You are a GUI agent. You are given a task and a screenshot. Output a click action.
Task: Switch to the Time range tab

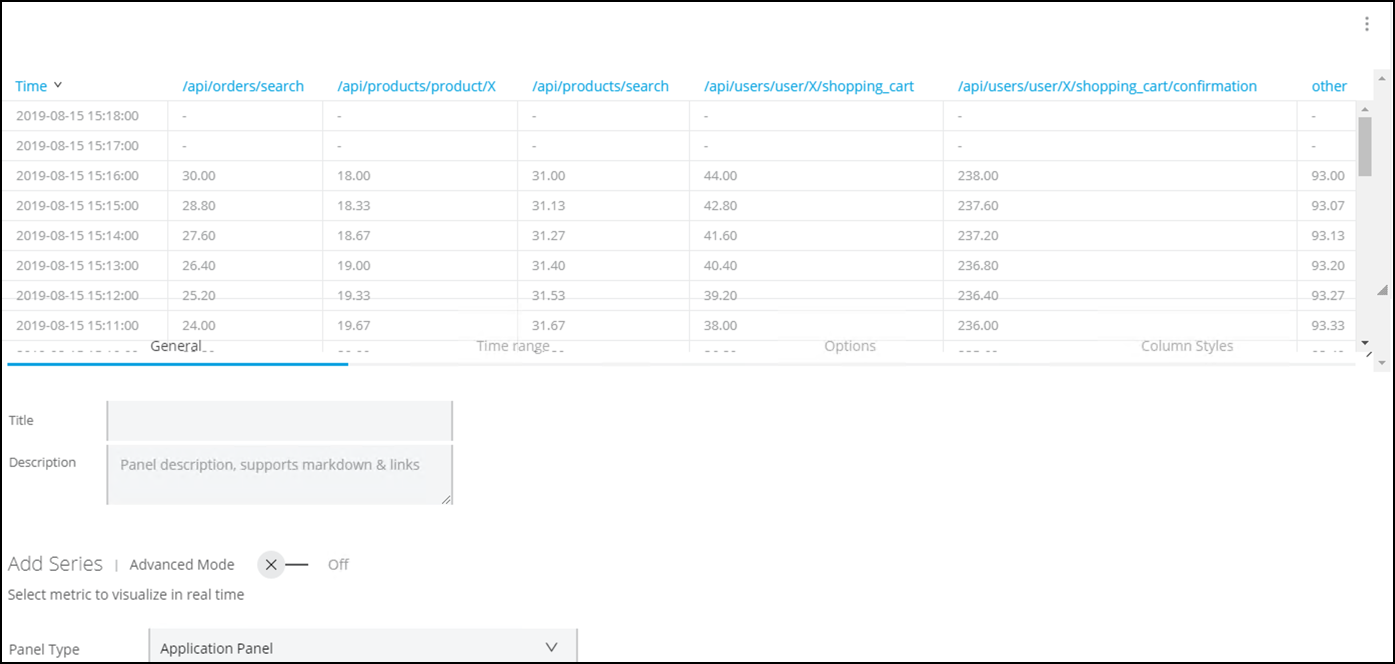[512, 346]
